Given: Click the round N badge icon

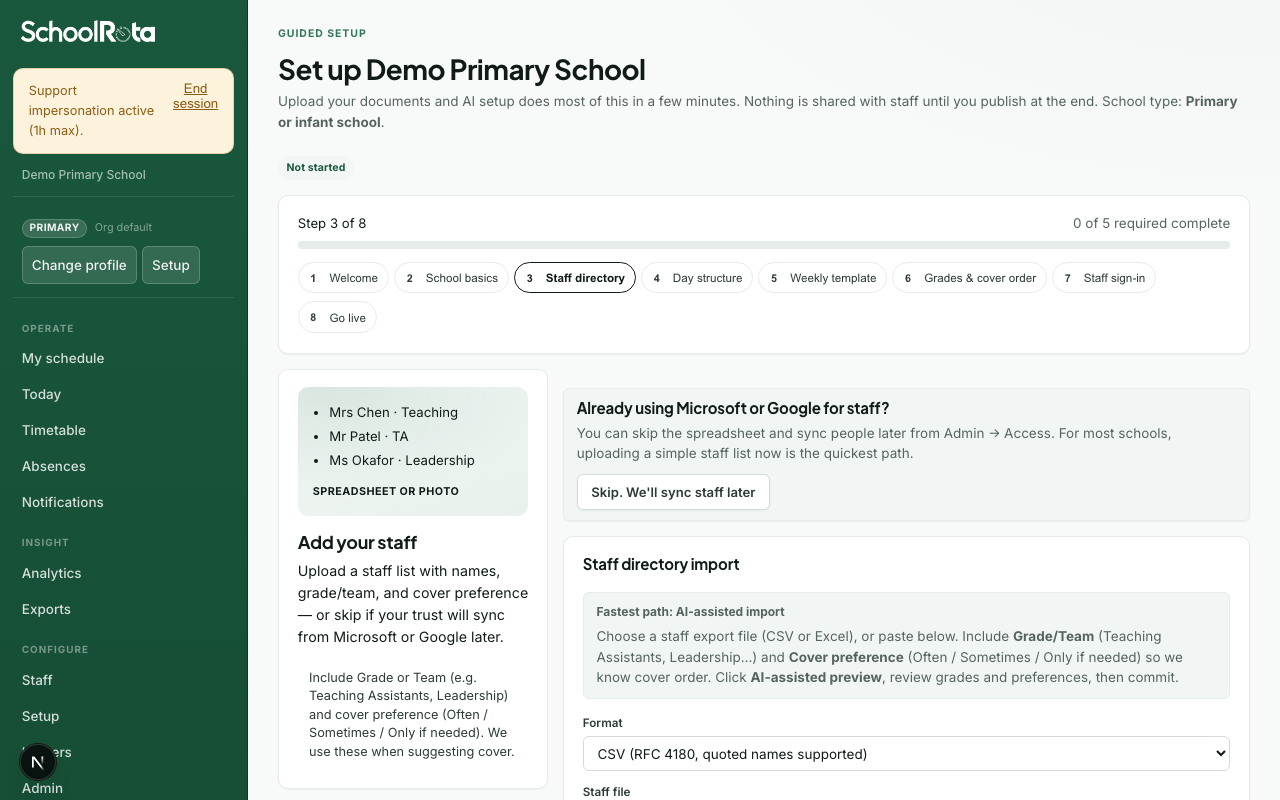Looking at the screenshot, I should pyautogui.click(x=38, y=763).
